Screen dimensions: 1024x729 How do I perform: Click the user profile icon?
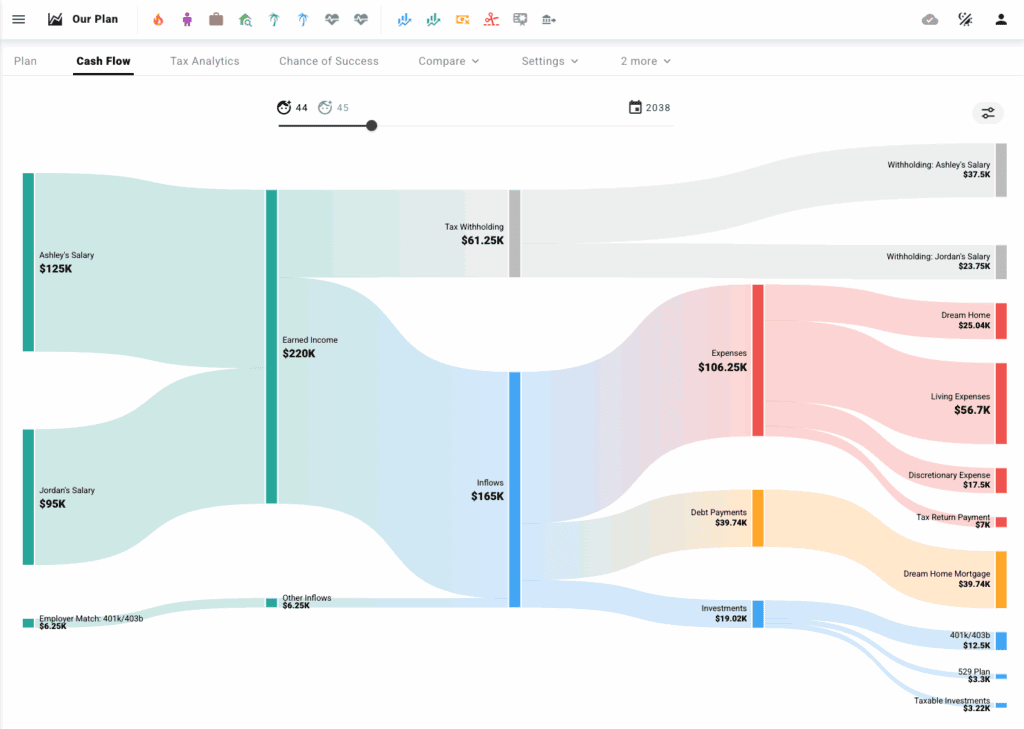point(999,19)
